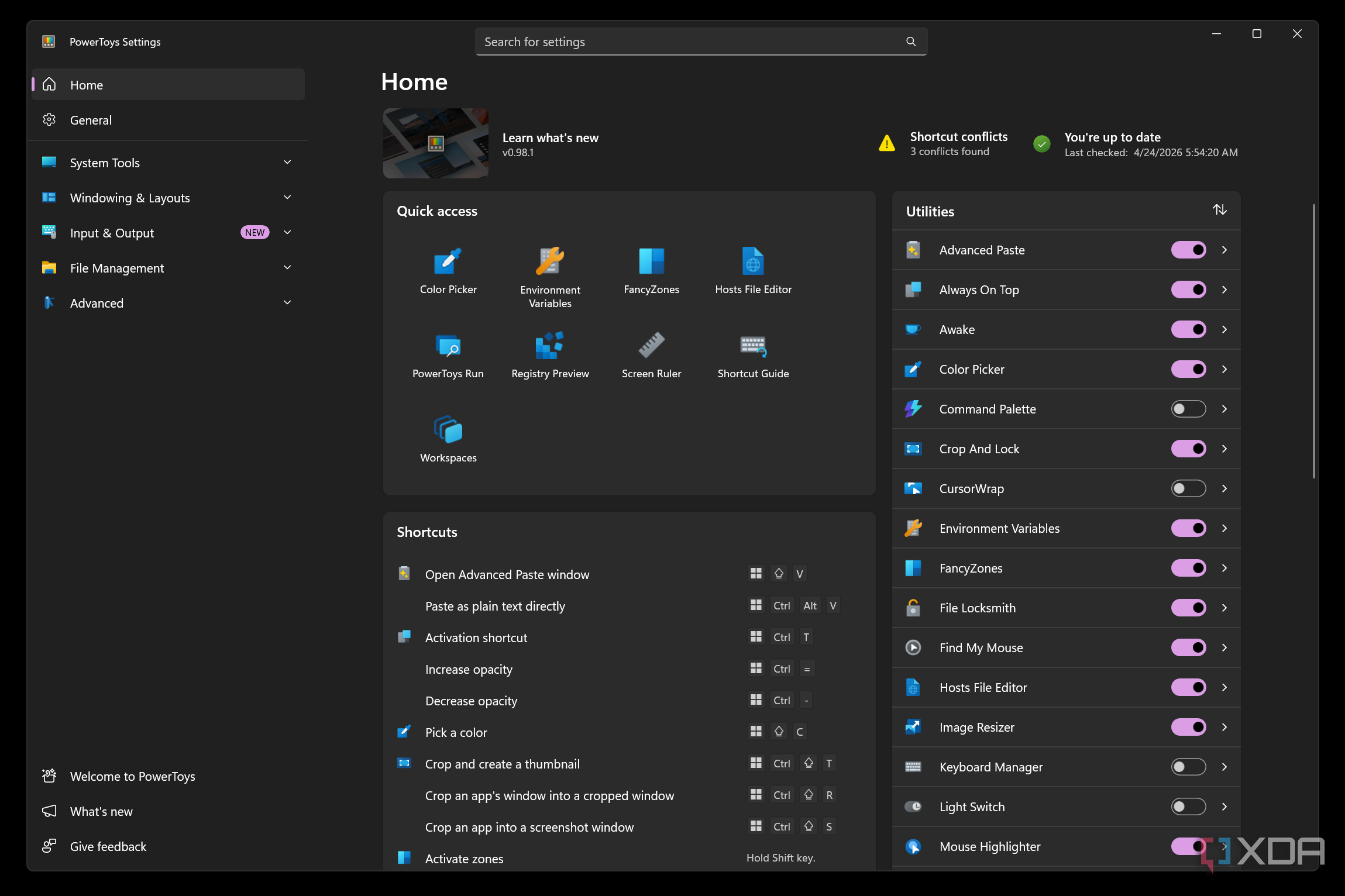1345x896 pixels.
Task: Disable the Advanced Paste toggle
Action: click(x=1188, y=250)
